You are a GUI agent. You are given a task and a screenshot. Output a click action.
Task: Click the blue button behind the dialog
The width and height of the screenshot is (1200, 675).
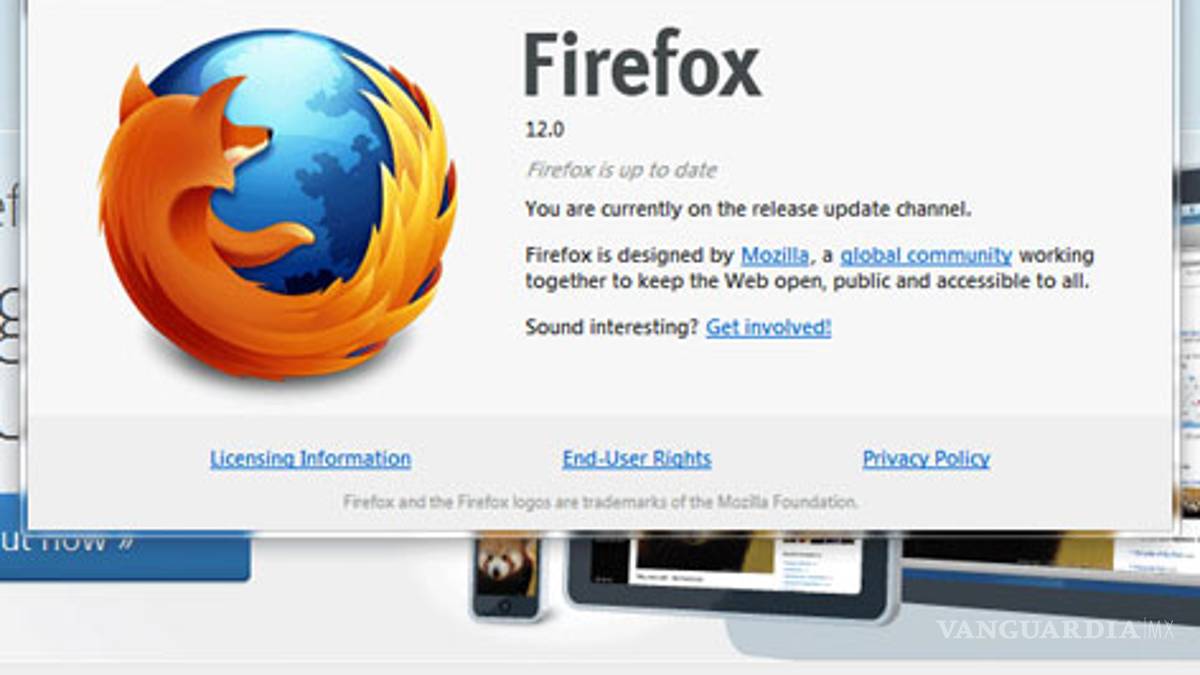click(x=125, y=555)
